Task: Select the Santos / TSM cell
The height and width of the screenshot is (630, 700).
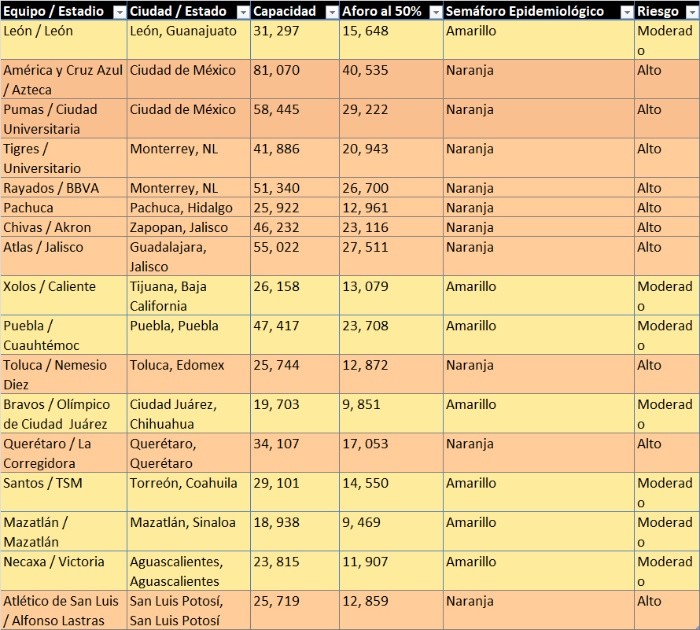Action: [63, 492]
